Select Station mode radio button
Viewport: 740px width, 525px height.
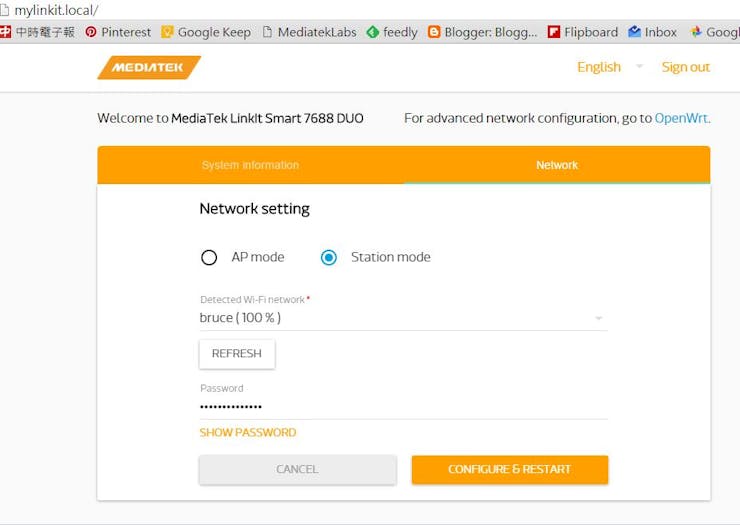pos(329,257)
